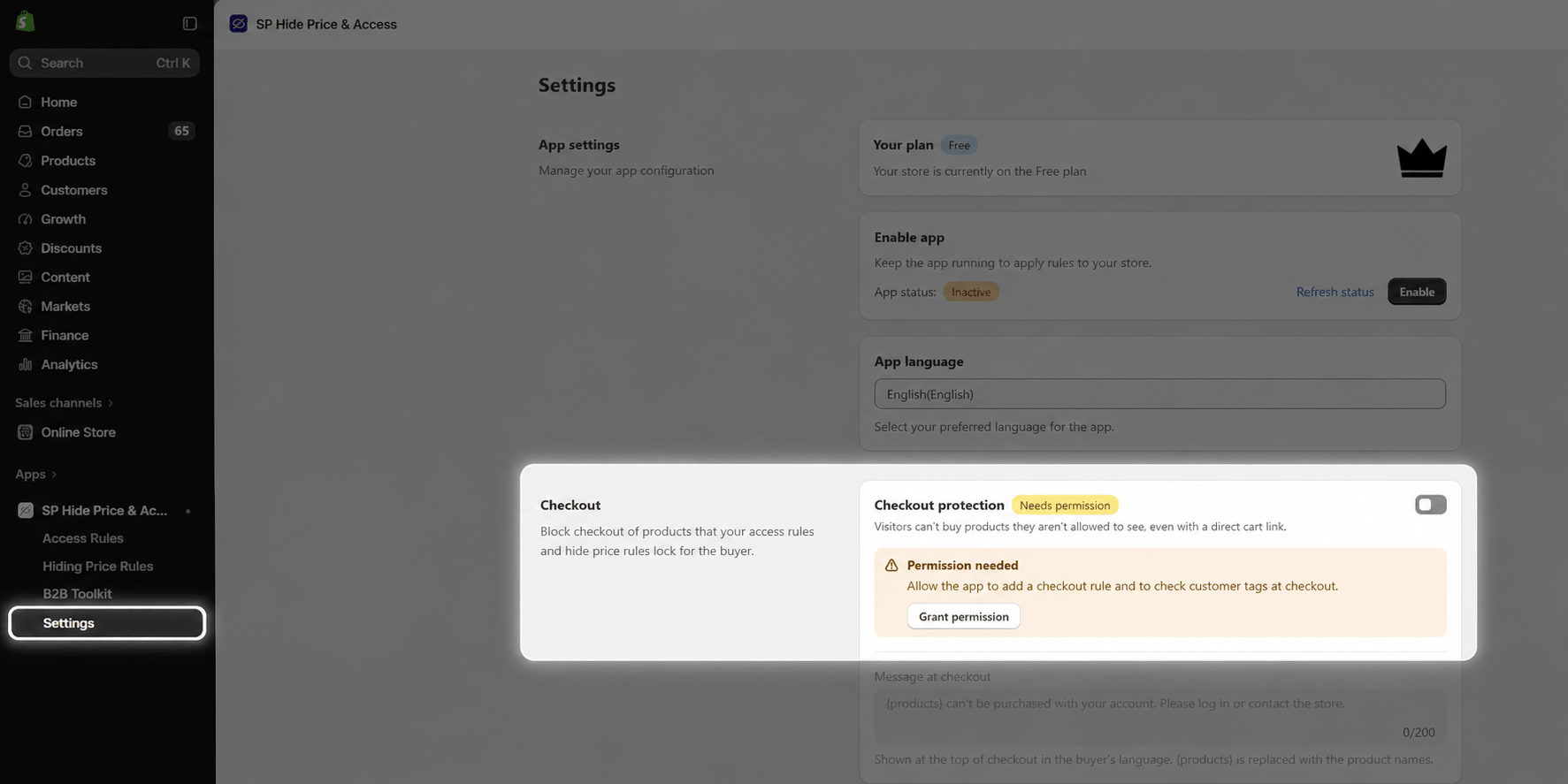Open Hiding Price Rules page
The height and width of the screenshot is (784, 1568).
tap(98, 566)
